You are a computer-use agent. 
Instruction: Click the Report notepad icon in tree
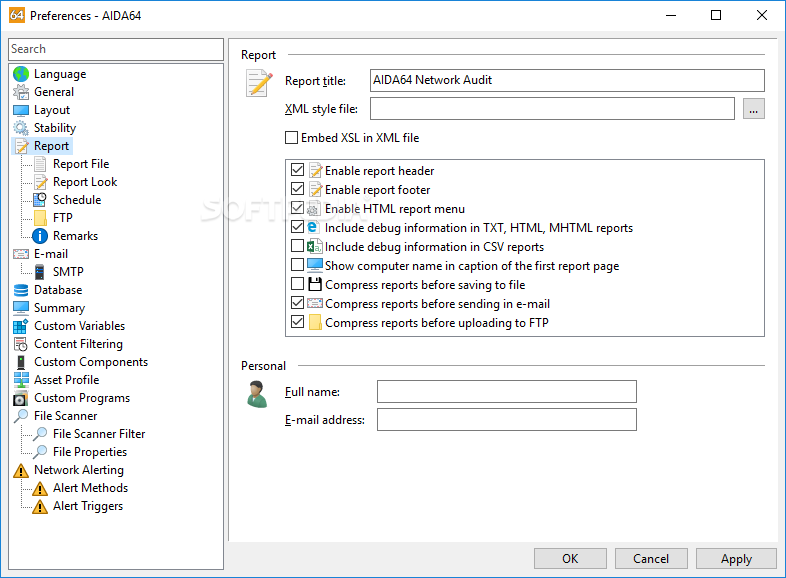(x=21, y=146)
